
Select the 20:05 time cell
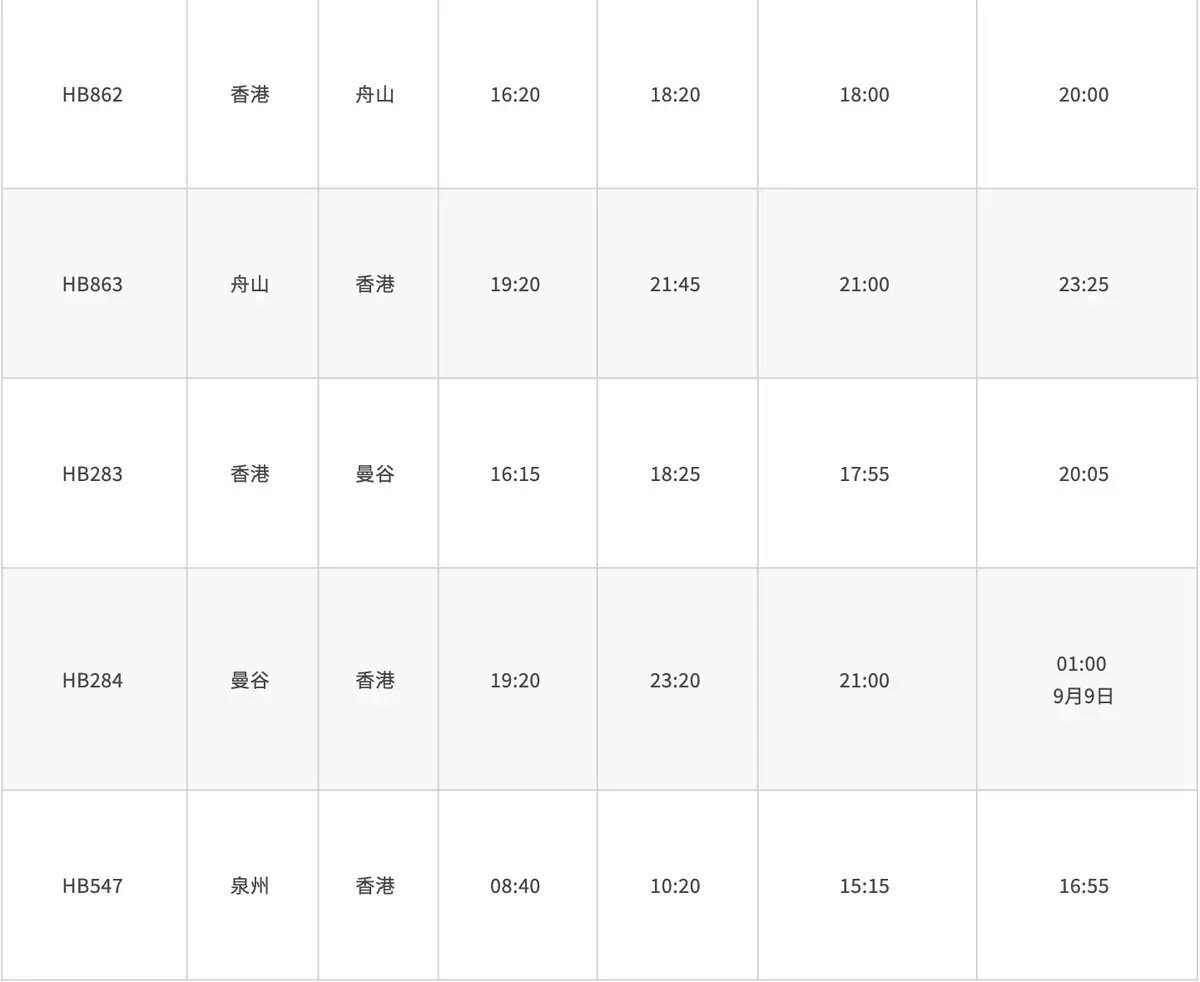pyautogui.click(x=1084, y=474)
